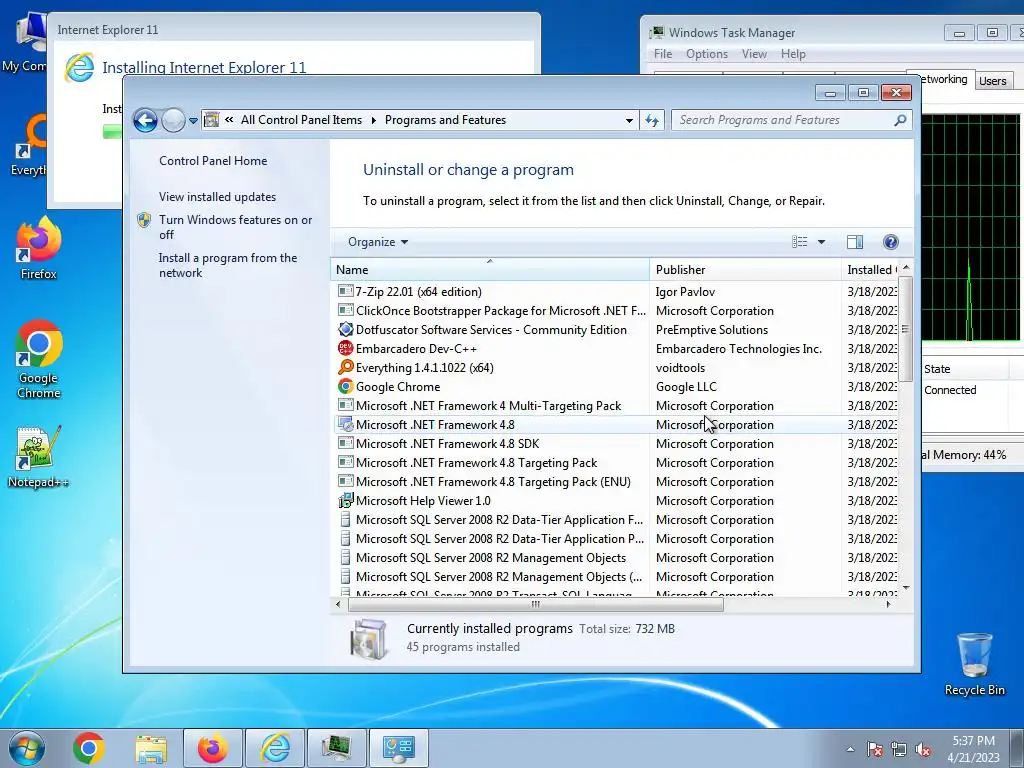
Task: Click Task Manager taskbar icon
Action: 337,748
